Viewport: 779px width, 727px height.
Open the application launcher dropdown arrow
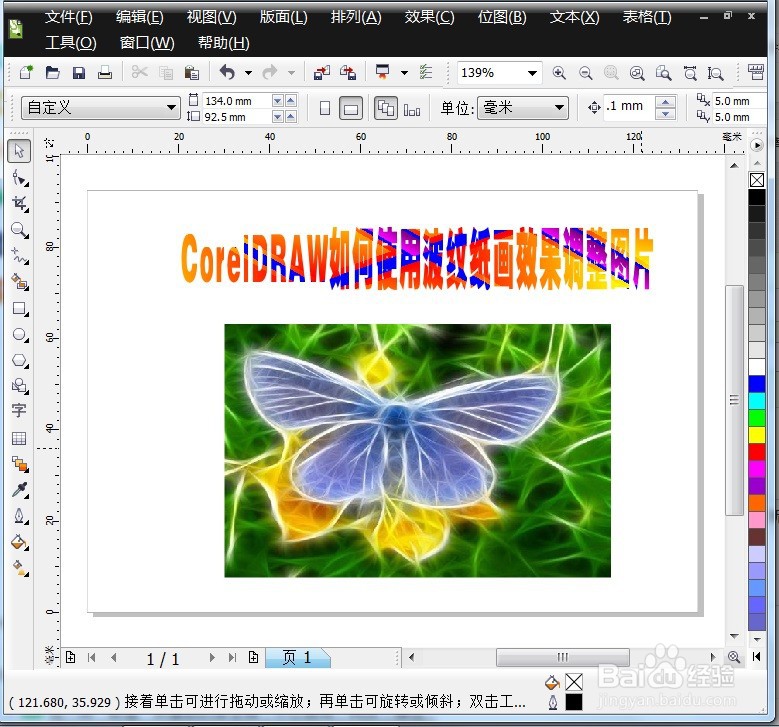click(x=404, y=73)
